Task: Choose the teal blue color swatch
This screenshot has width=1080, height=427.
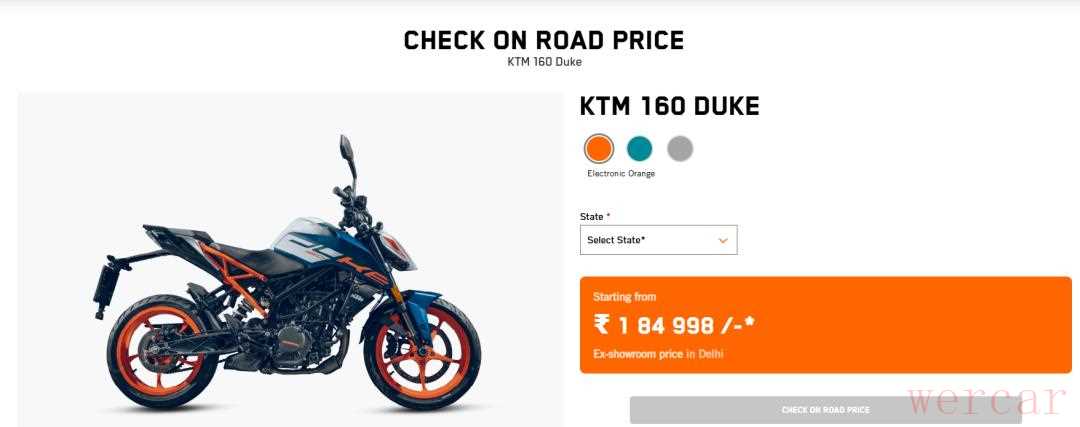Action: (639, 149)
